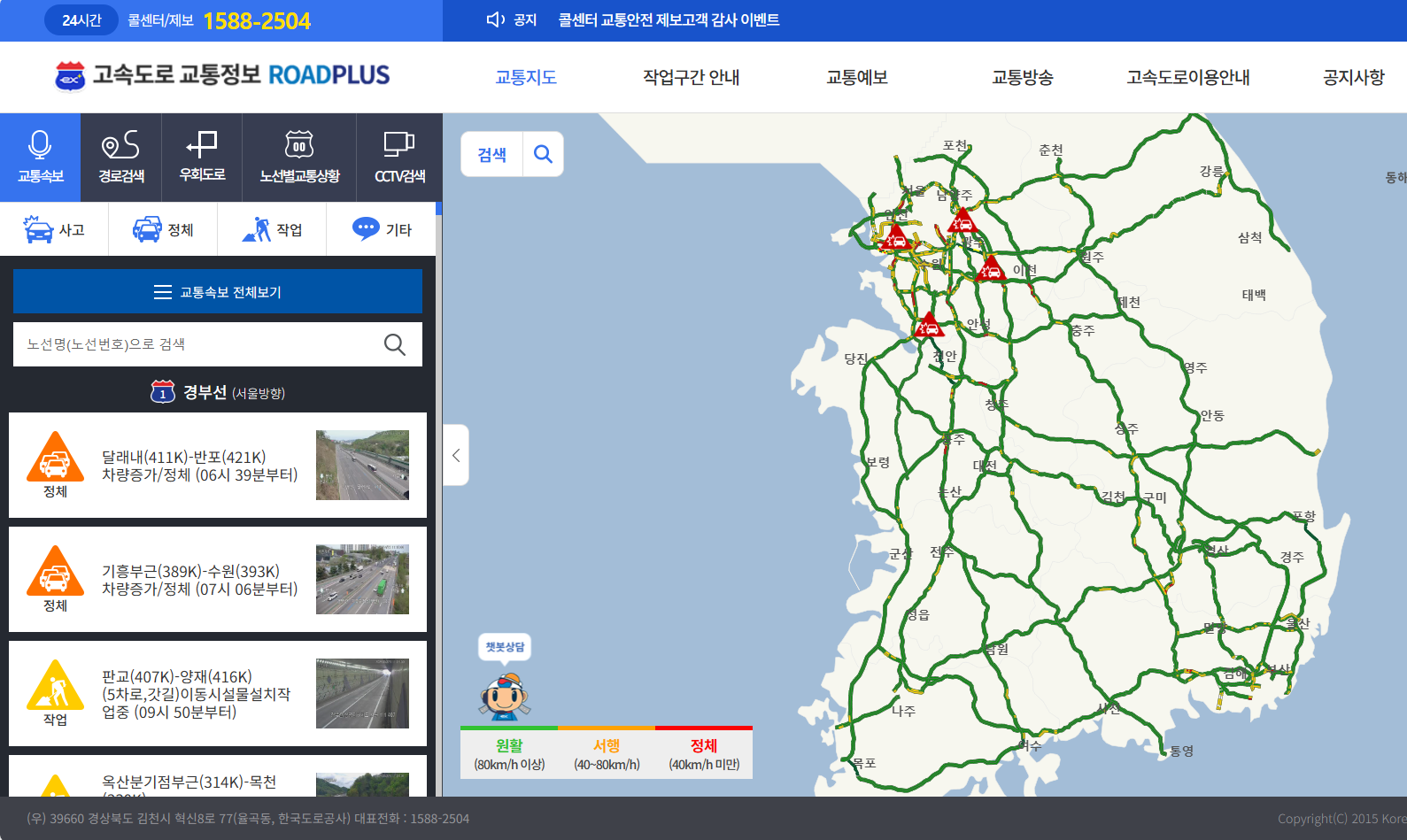Filter traffic news by 정체 congestion

163,229
